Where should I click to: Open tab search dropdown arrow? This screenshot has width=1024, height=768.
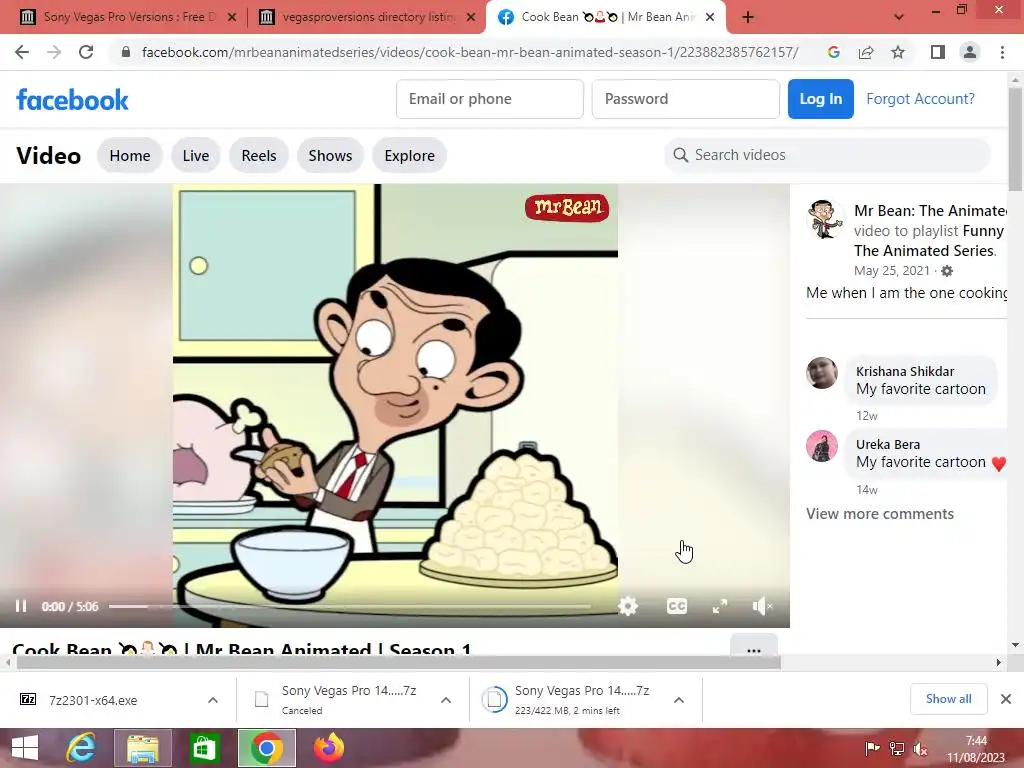click(x=899, y=18)
